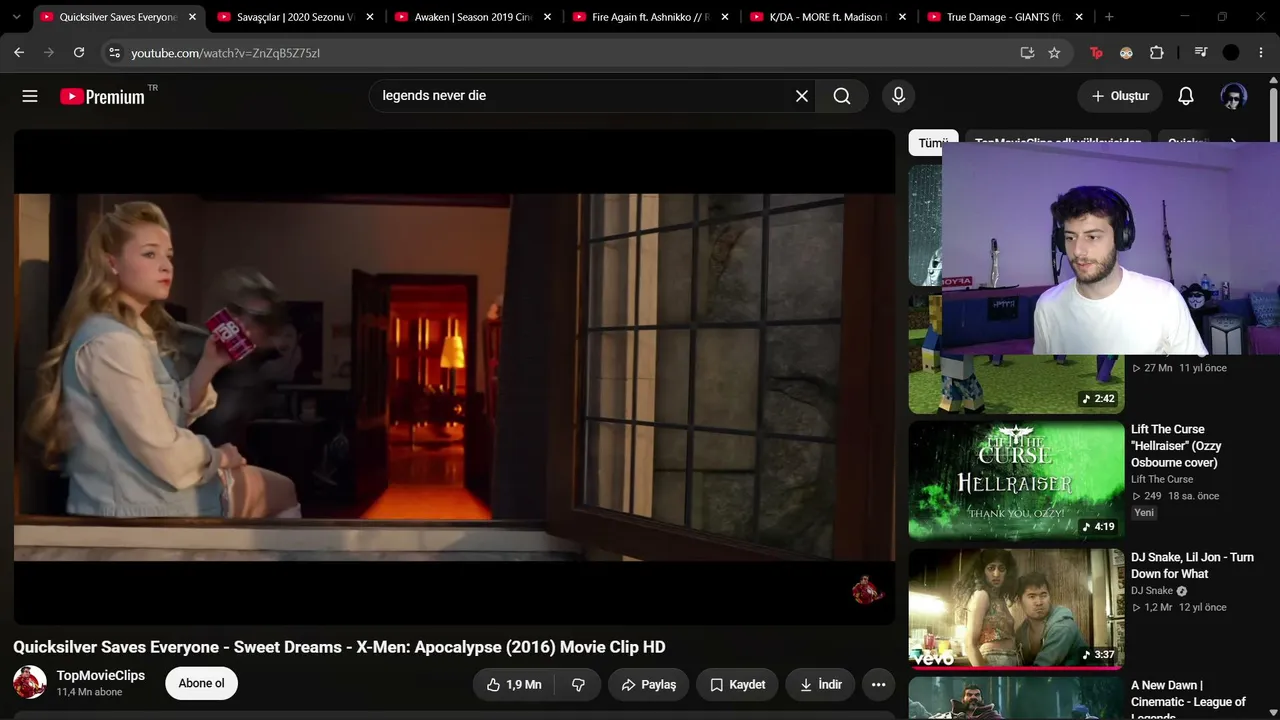This screenshot has height=720, width=1280.
Task: Open the Chrome profile circle
Action: tap(1231, 53)
